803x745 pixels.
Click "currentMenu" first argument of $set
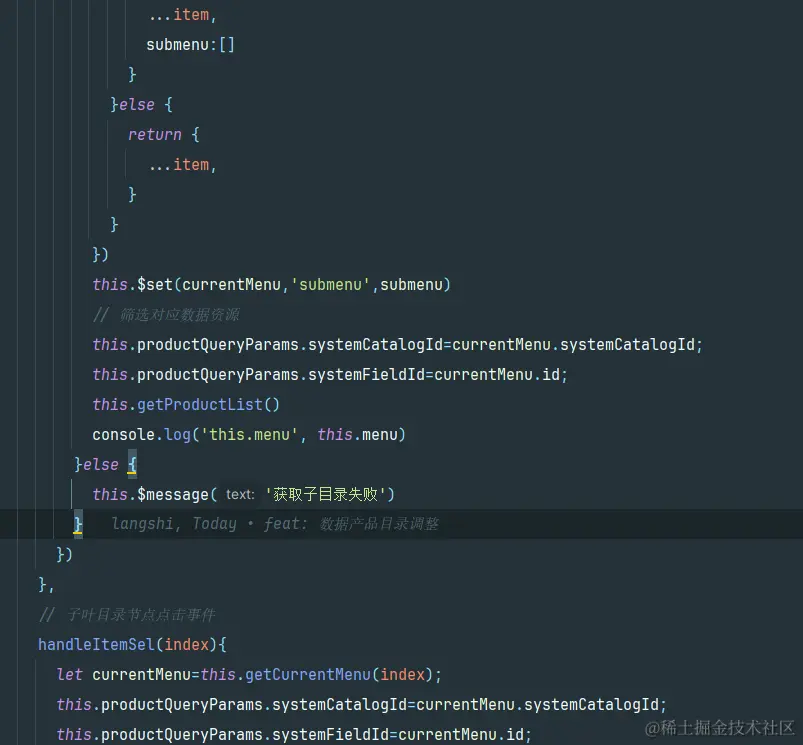coord(231,285)
